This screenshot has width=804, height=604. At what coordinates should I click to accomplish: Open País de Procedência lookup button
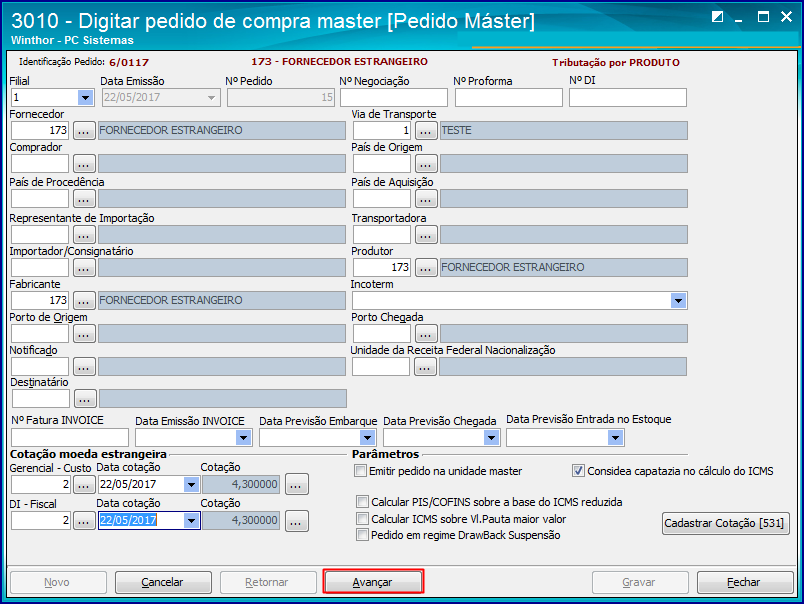tap(84, 199)
